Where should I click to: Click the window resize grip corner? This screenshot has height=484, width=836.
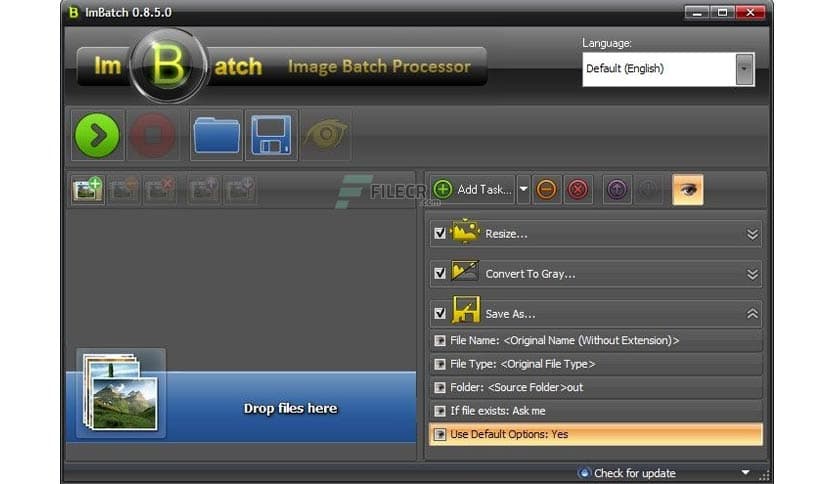point(765,475)
